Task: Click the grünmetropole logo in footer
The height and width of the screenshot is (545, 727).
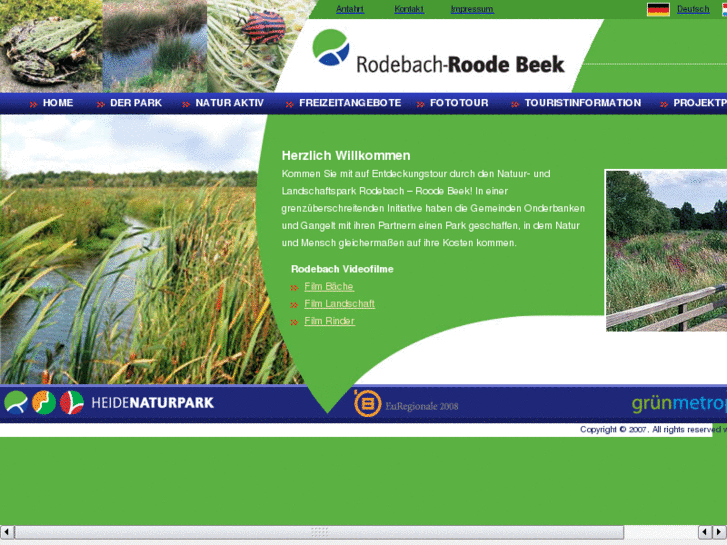Action: tap(679, 404)
